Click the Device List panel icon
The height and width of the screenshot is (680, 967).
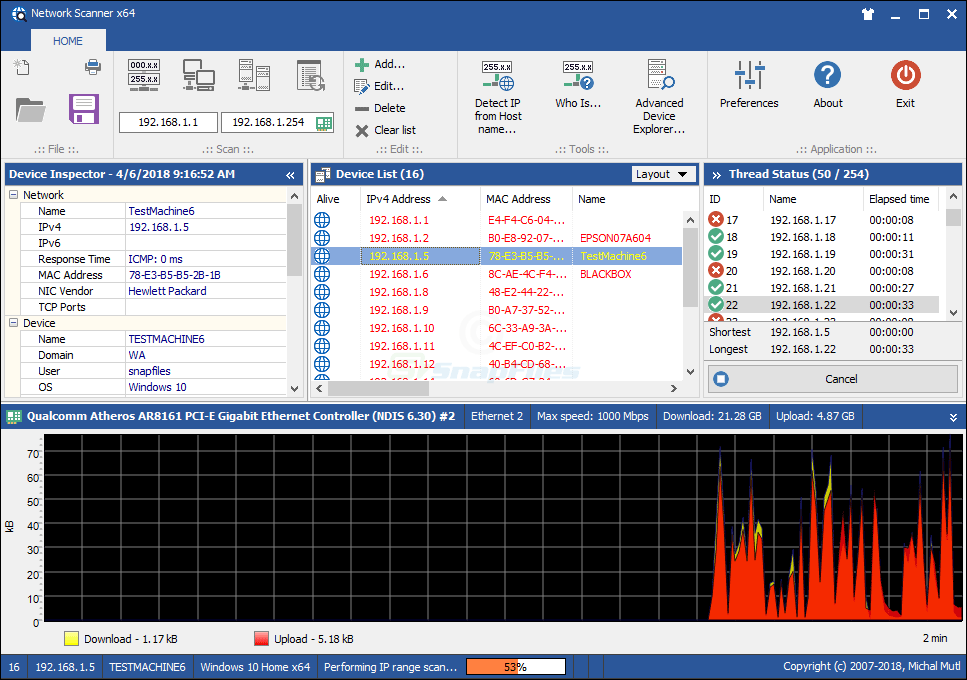(323, 175)
